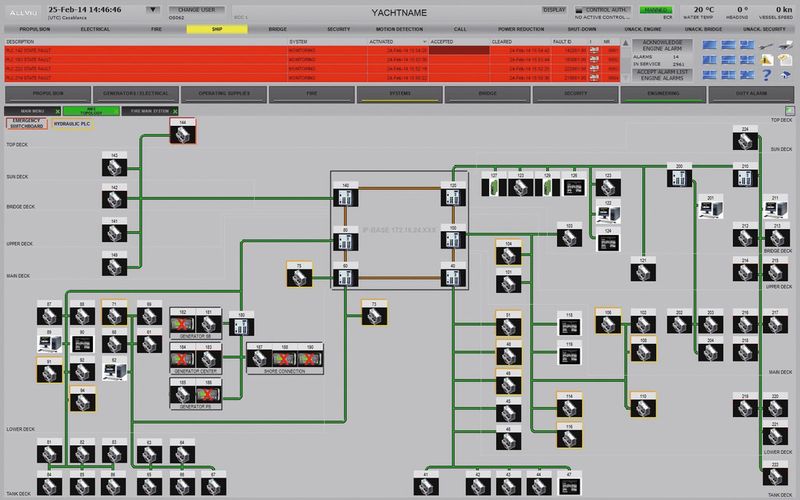
Task: Click the HYDRAULIC PLC legend box
Action: [72, 123]
